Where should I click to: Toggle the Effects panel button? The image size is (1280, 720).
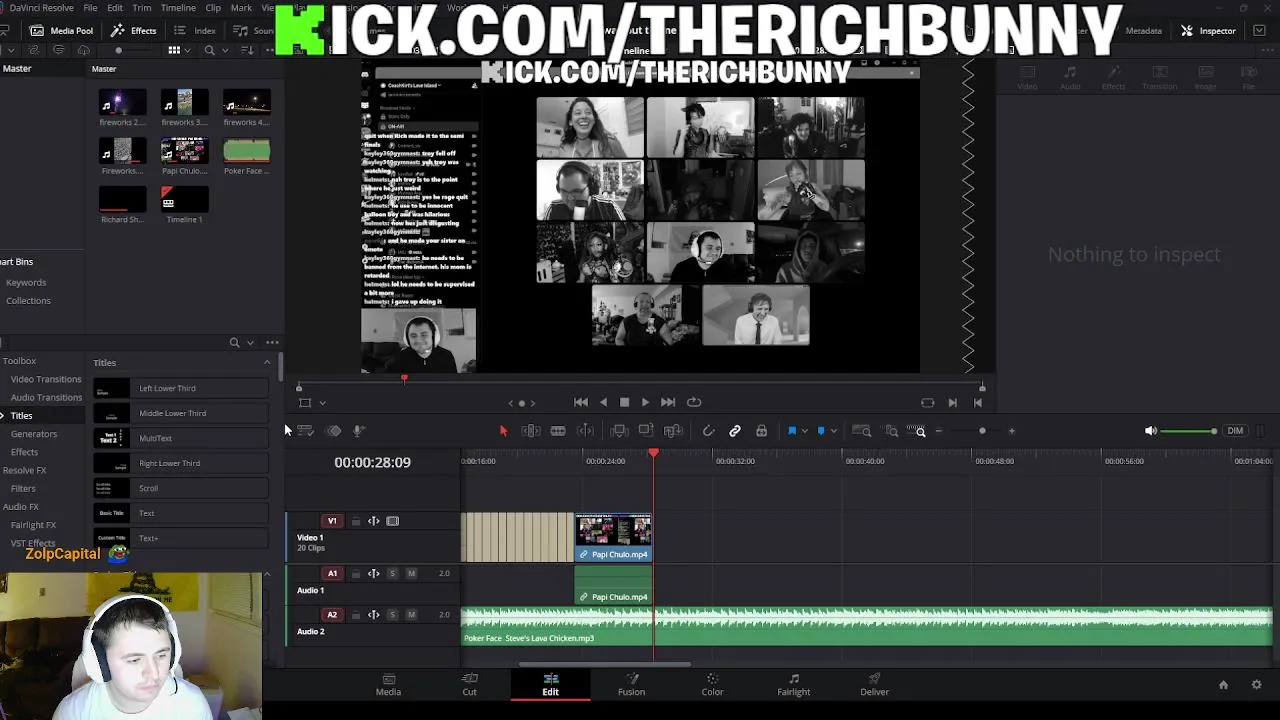point(133,31)
